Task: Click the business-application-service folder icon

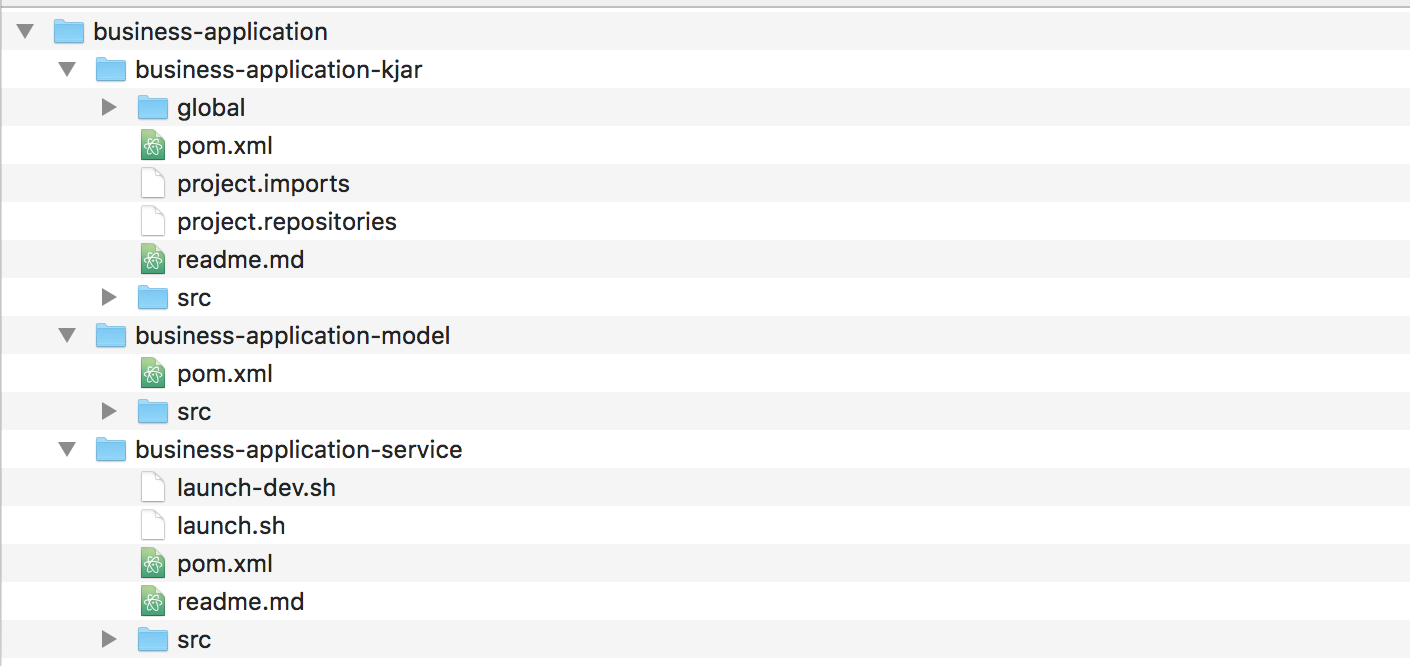Action: (110, 450)
